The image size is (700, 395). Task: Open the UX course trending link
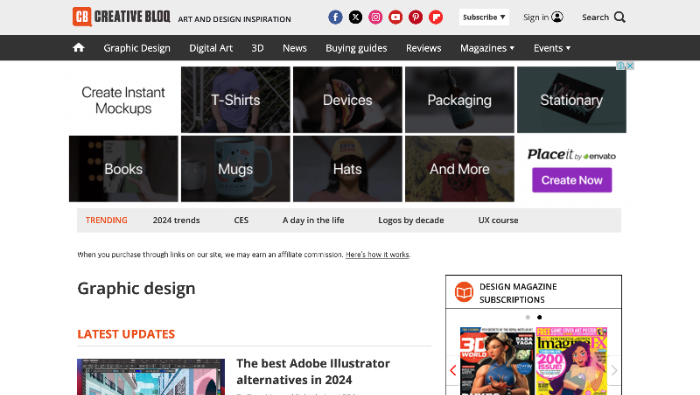pyautogui.click(x=498, y=220)
